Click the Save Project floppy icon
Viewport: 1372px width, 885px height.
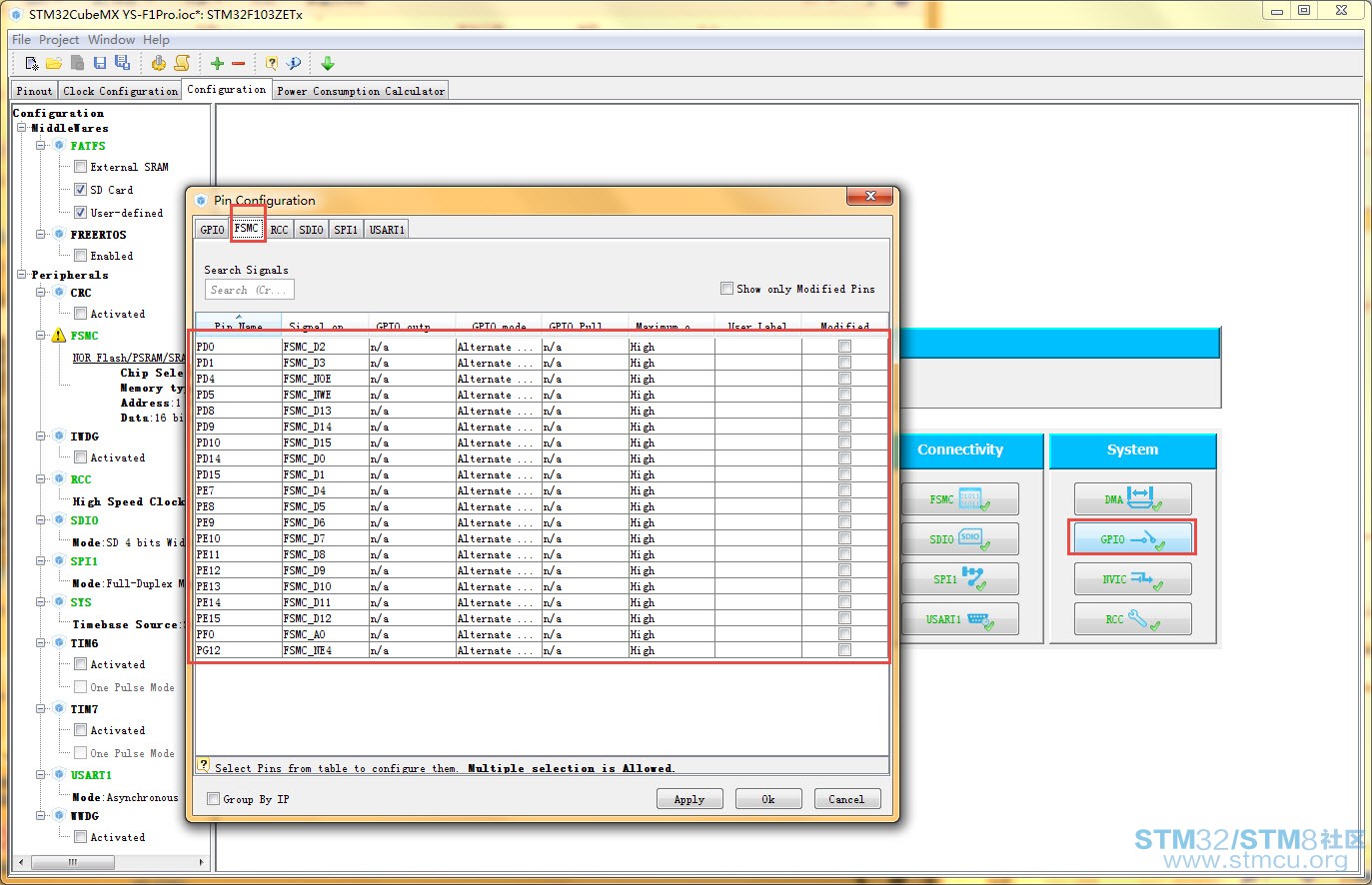pos(100,63)
